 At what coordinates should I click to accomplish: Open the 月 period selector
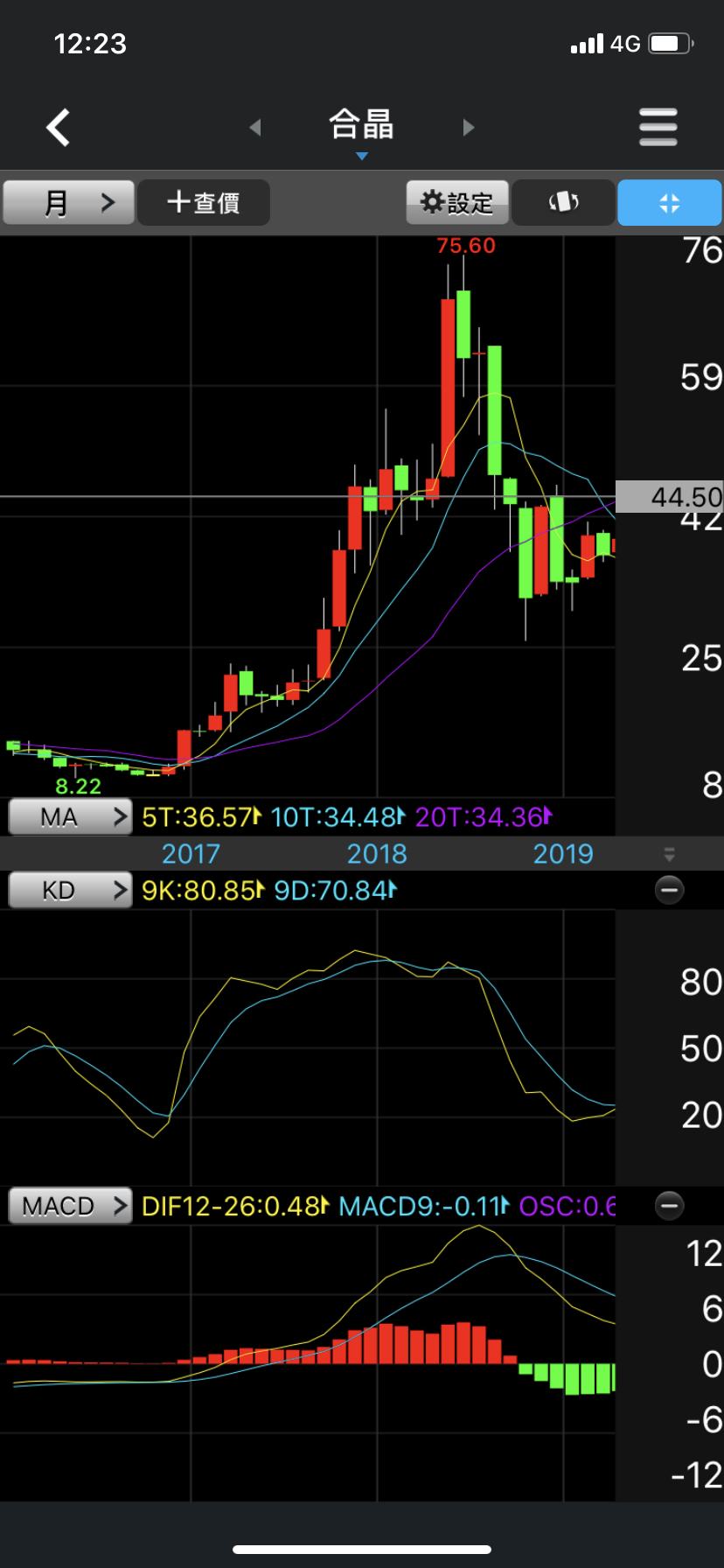tap(69, 203)
